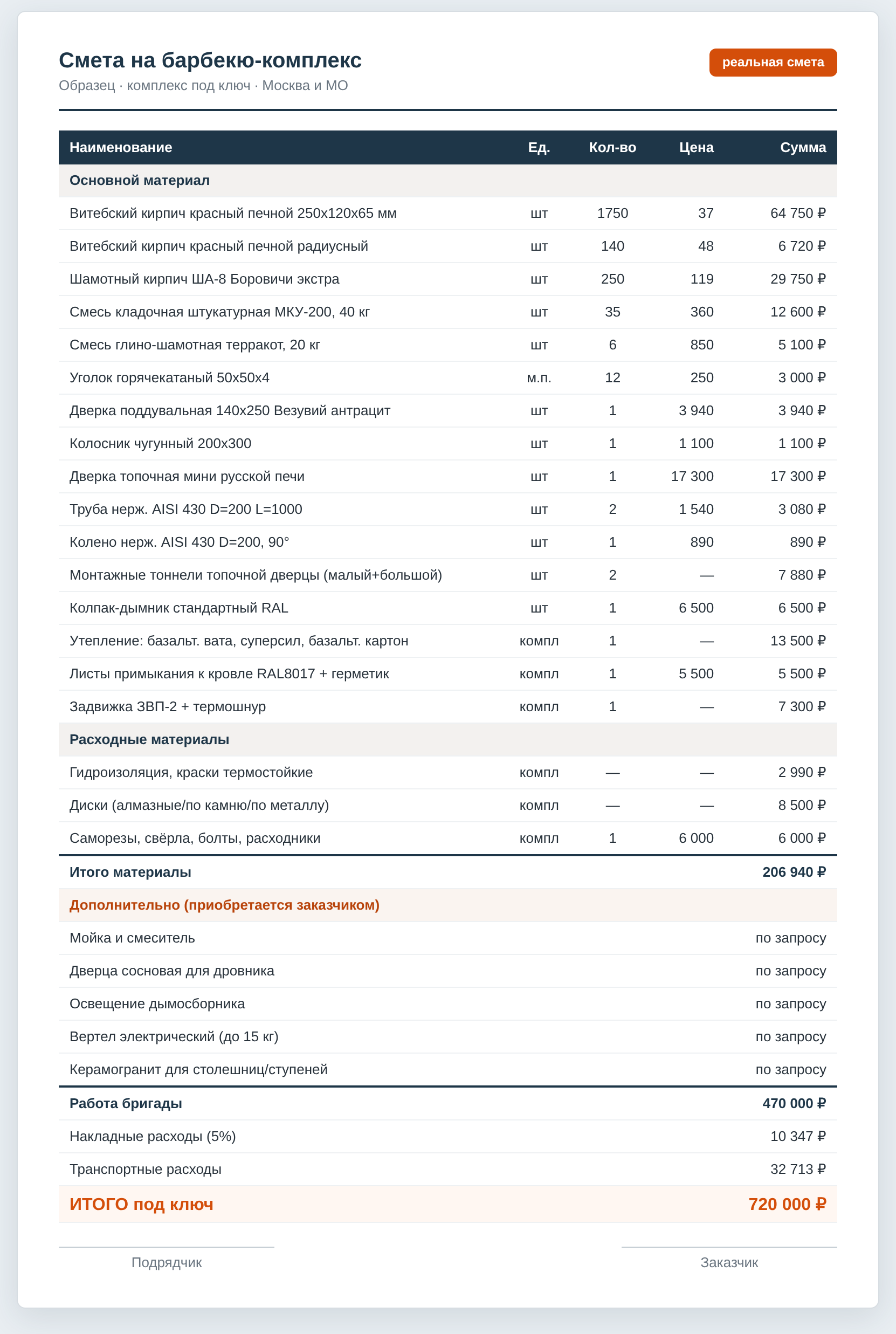Select the 'Смета на барбекю-комплекс' title
The image size is (896, 1334).
pos(210,60)
